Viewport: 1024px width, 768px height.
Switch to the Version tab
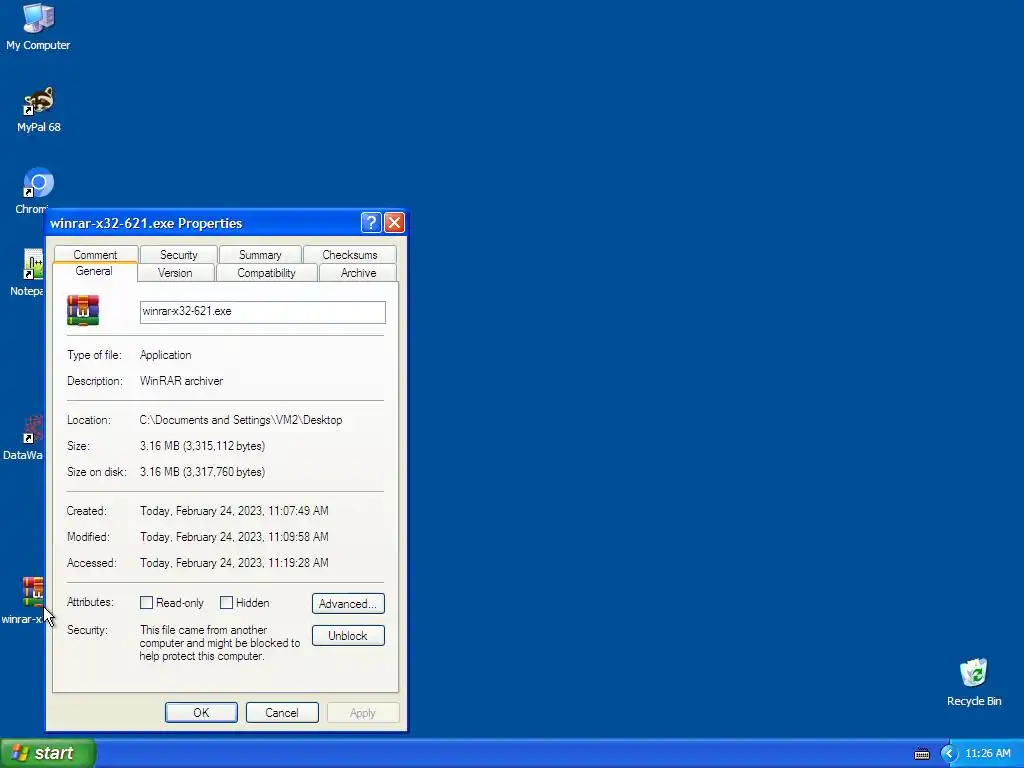(175, 273)
